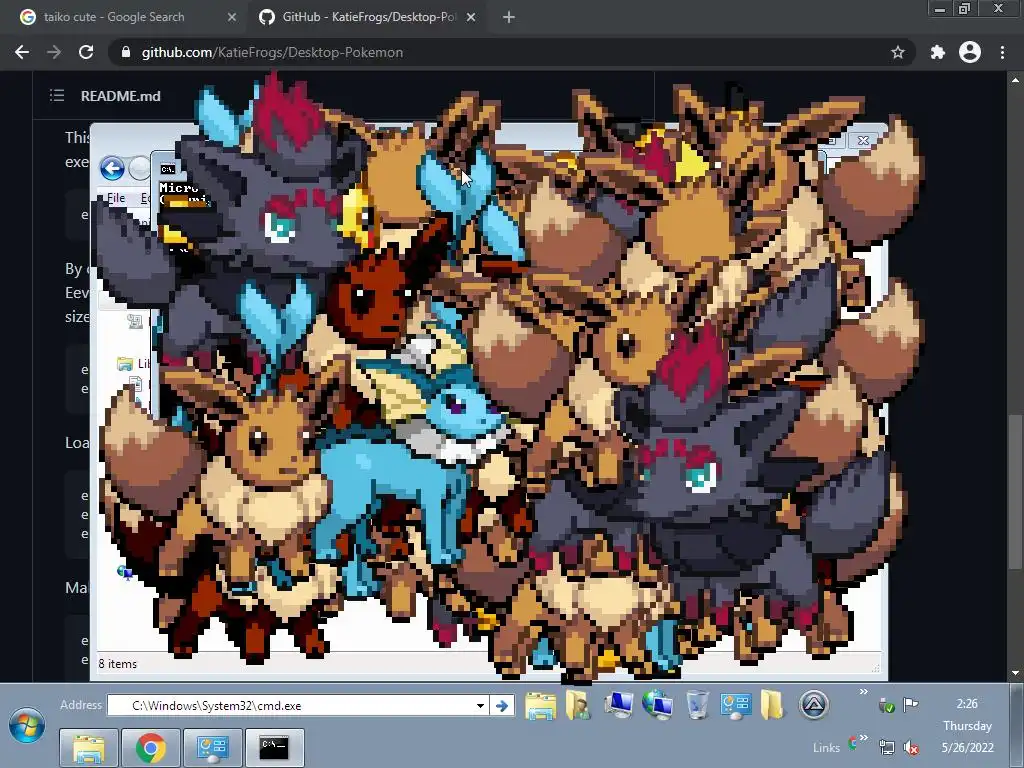Open the Network globe icon in quick launch
The width and height of the screenshot is (1024, 768).
[657, 705]
